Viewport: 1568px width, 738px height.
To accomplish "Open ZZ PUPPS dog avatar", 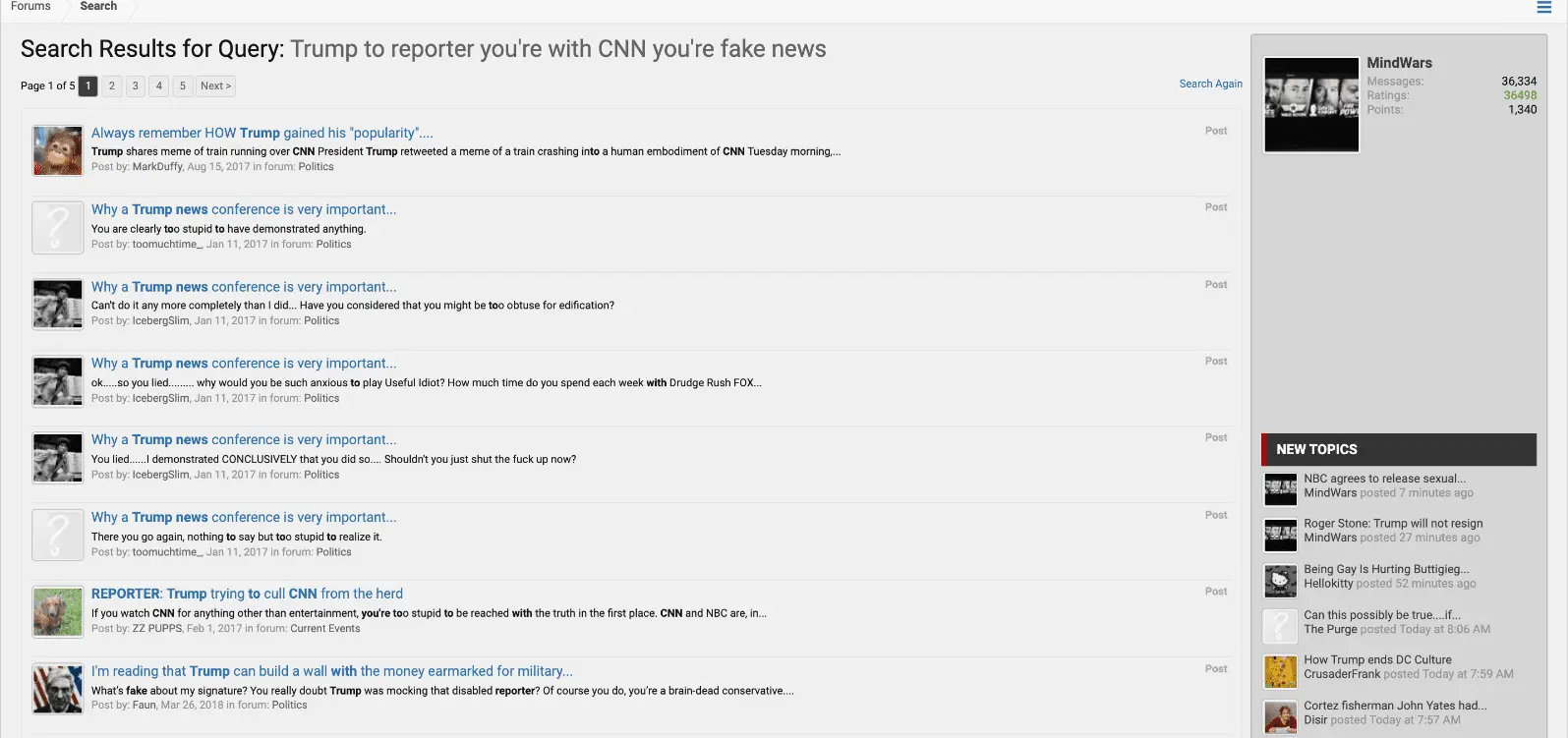I will pyautogui.click(x=58, y=611).
